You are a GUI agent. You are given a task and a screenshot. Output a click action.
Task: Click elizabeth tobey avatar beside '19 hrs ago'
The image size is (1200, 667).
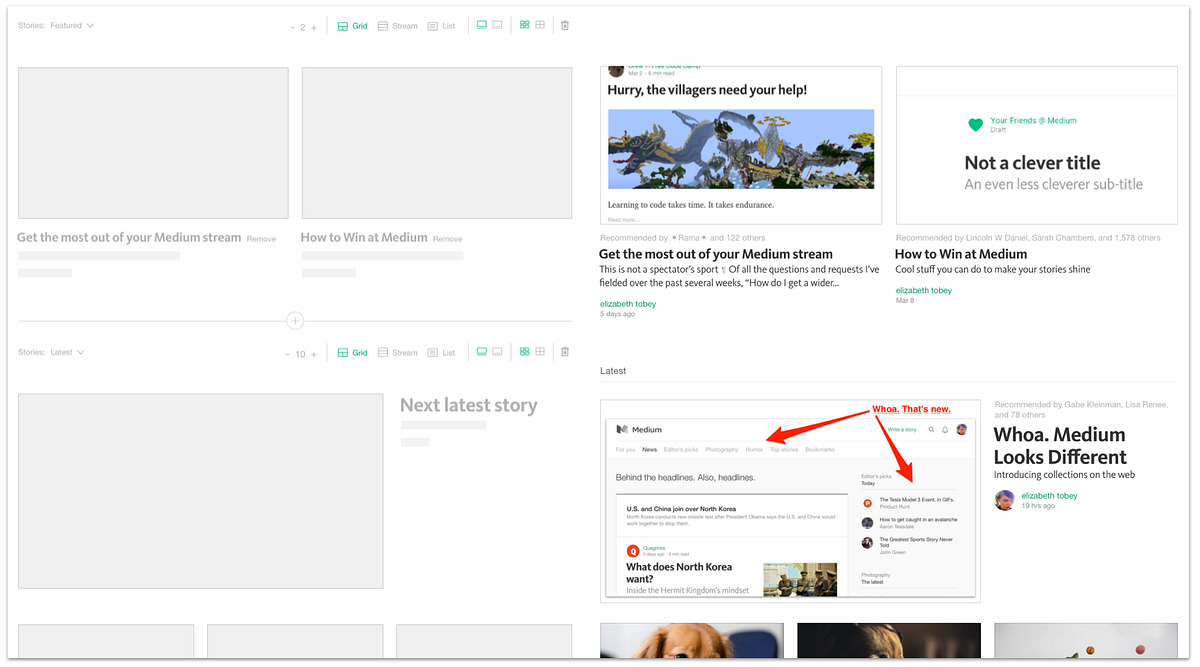(1004, 500)
